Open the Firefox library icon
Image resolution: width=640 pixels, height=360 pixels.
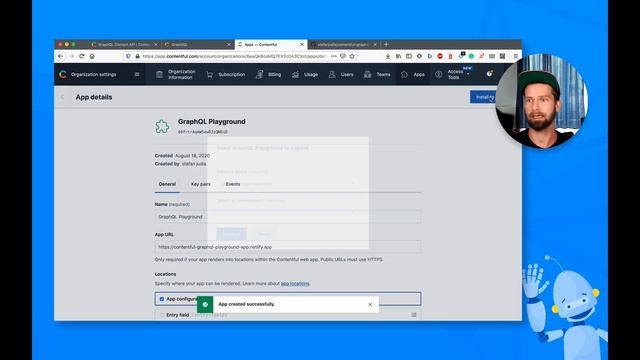(398, 56)
